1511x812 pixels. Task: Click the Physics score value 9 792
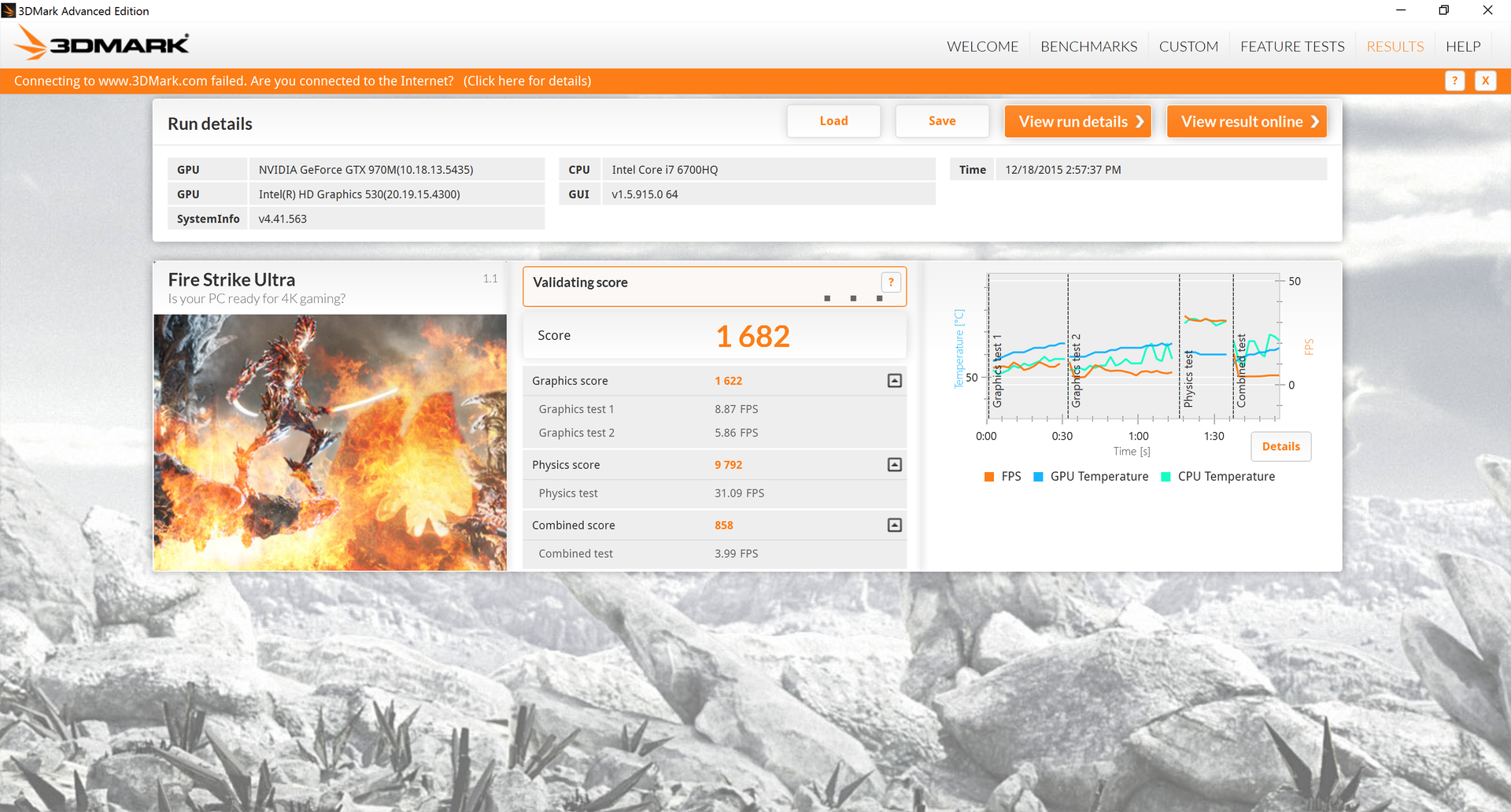pyautogui.click(x=729, y=465)
